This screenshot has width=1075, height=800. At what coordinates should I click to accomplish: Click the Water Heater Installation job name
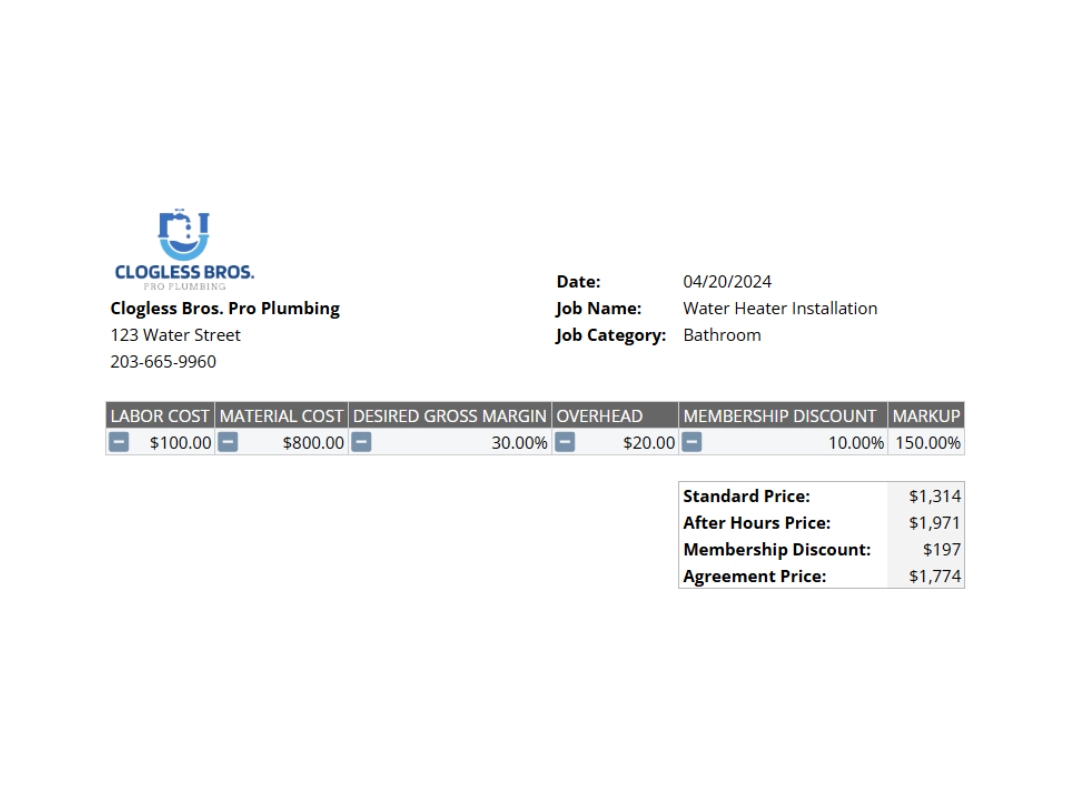tap(779, 308)
